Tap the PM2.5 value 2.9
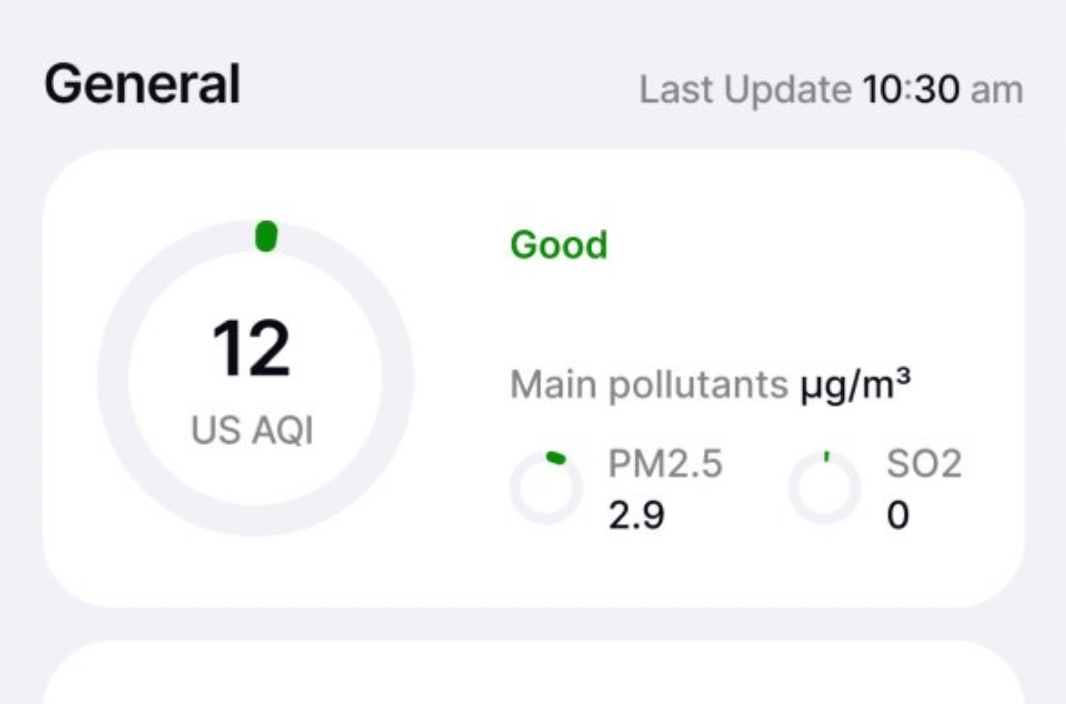1066x704 pixels. click(x=637, y=516)
